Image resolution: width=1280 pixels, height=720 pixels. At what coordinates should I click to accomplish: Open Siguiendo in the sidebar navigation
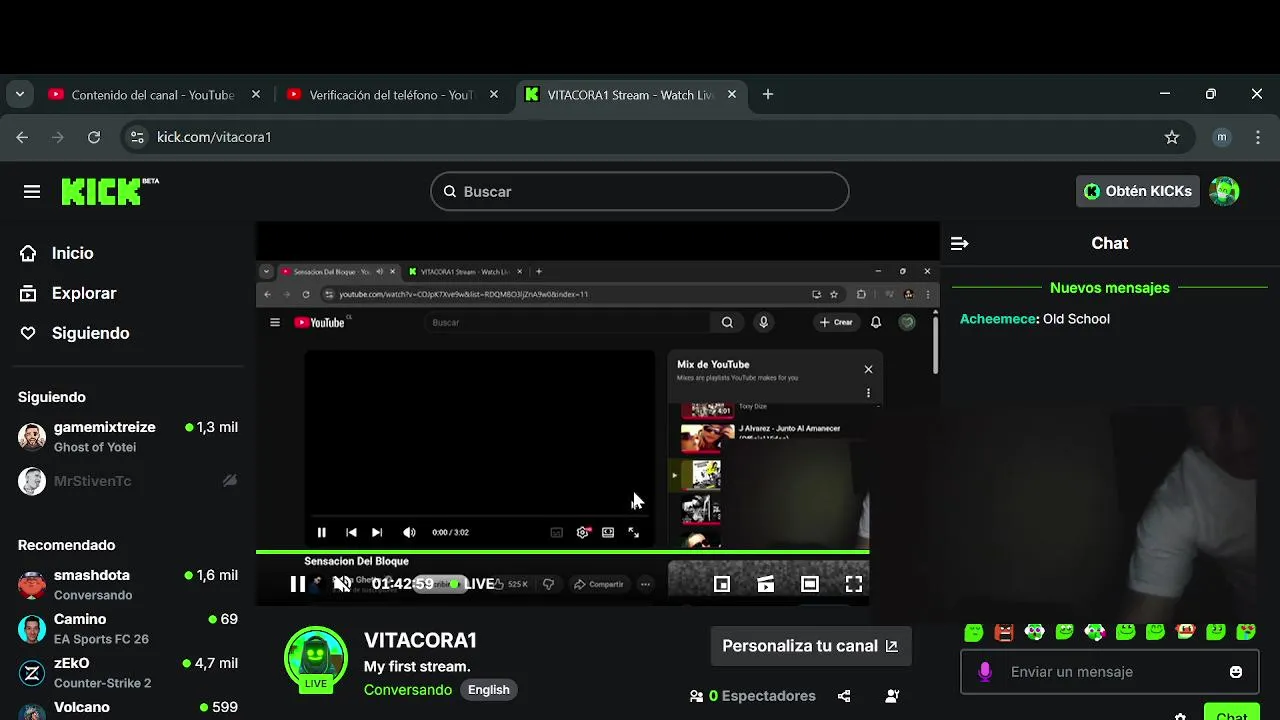(75, 333)
